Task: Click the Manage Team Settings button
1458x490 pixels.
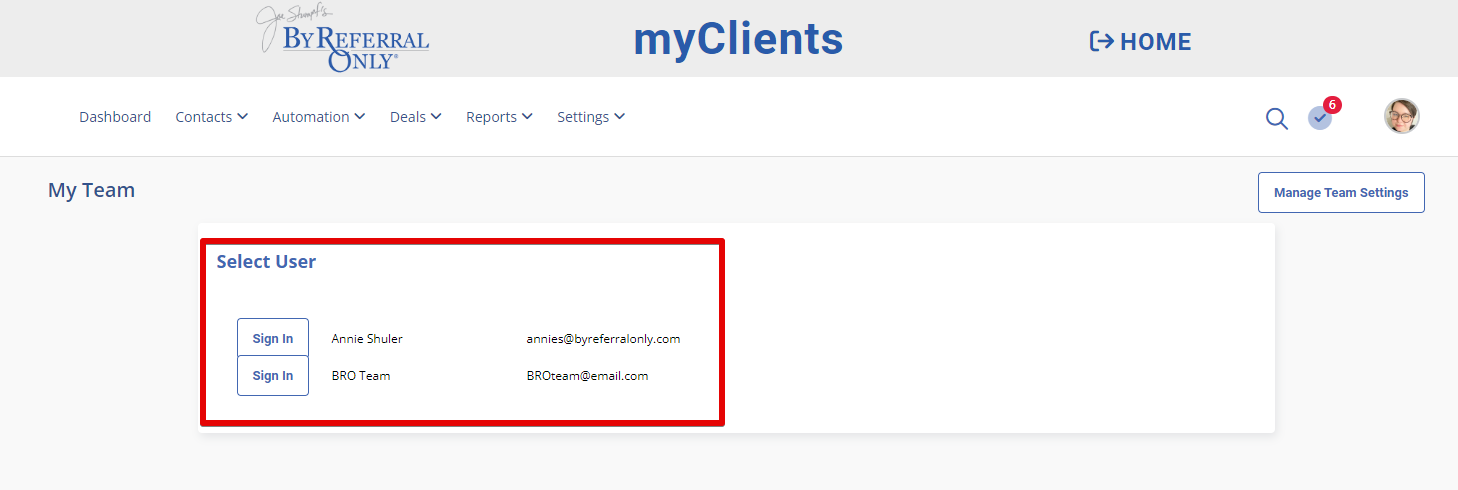Action: point(1341,193)
